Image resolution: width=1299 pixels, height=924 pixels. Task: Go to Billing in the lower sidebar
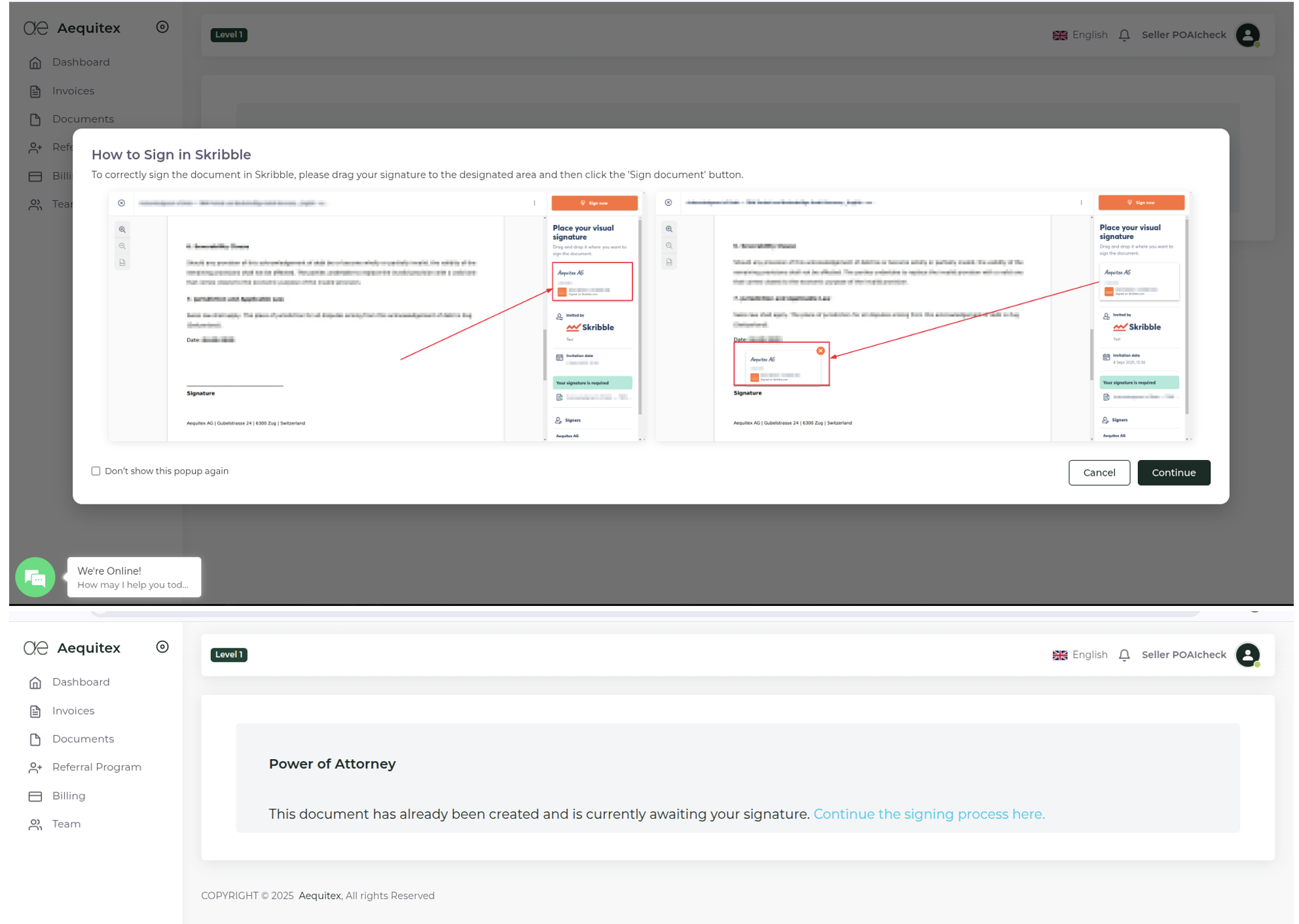click(x=69, y=796)
